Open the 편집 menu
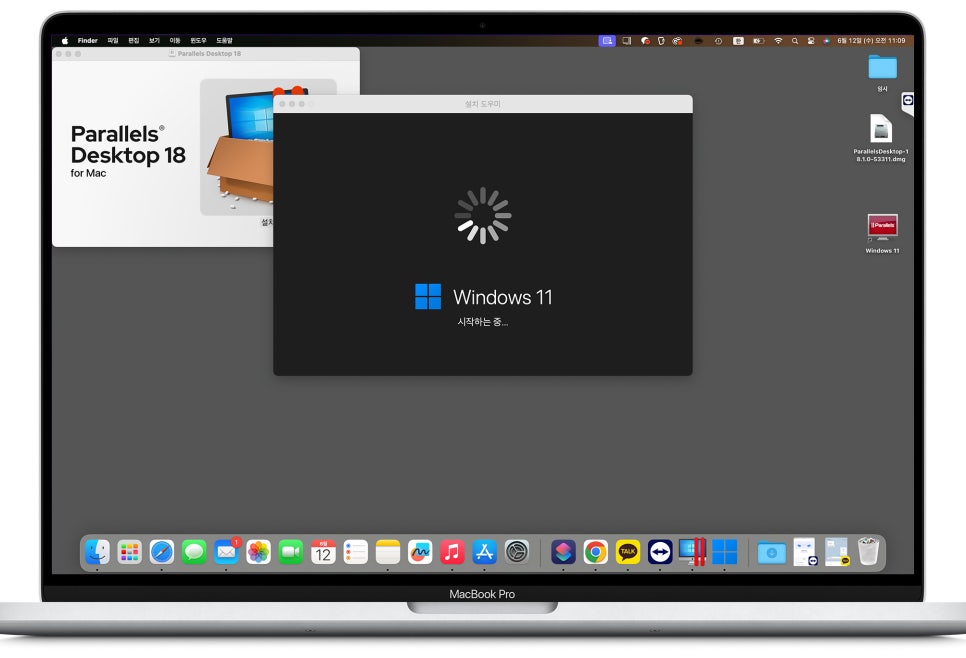Viewport: 966px width, 658px height. pos(134,41)
